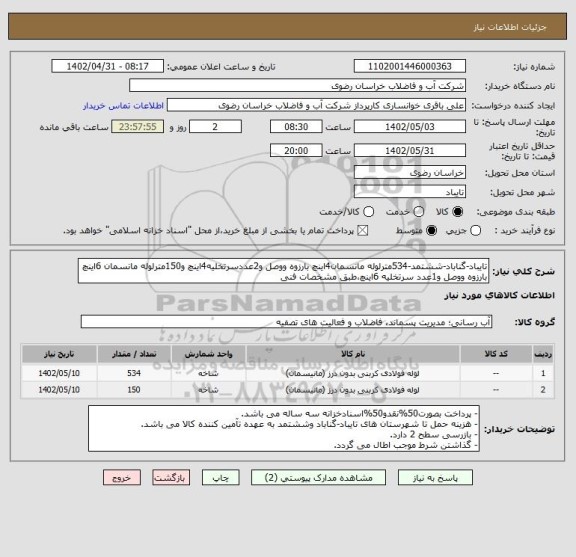Select the کالا/خدمت radio button

pos(368,212)
